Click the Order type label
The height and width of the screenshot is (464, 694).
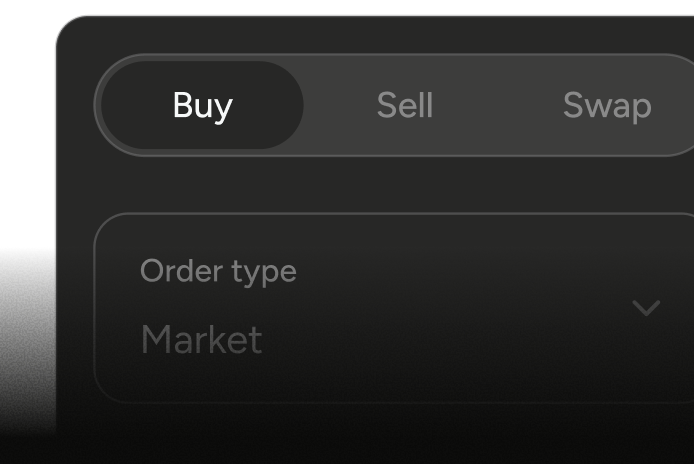pos(218,271)
